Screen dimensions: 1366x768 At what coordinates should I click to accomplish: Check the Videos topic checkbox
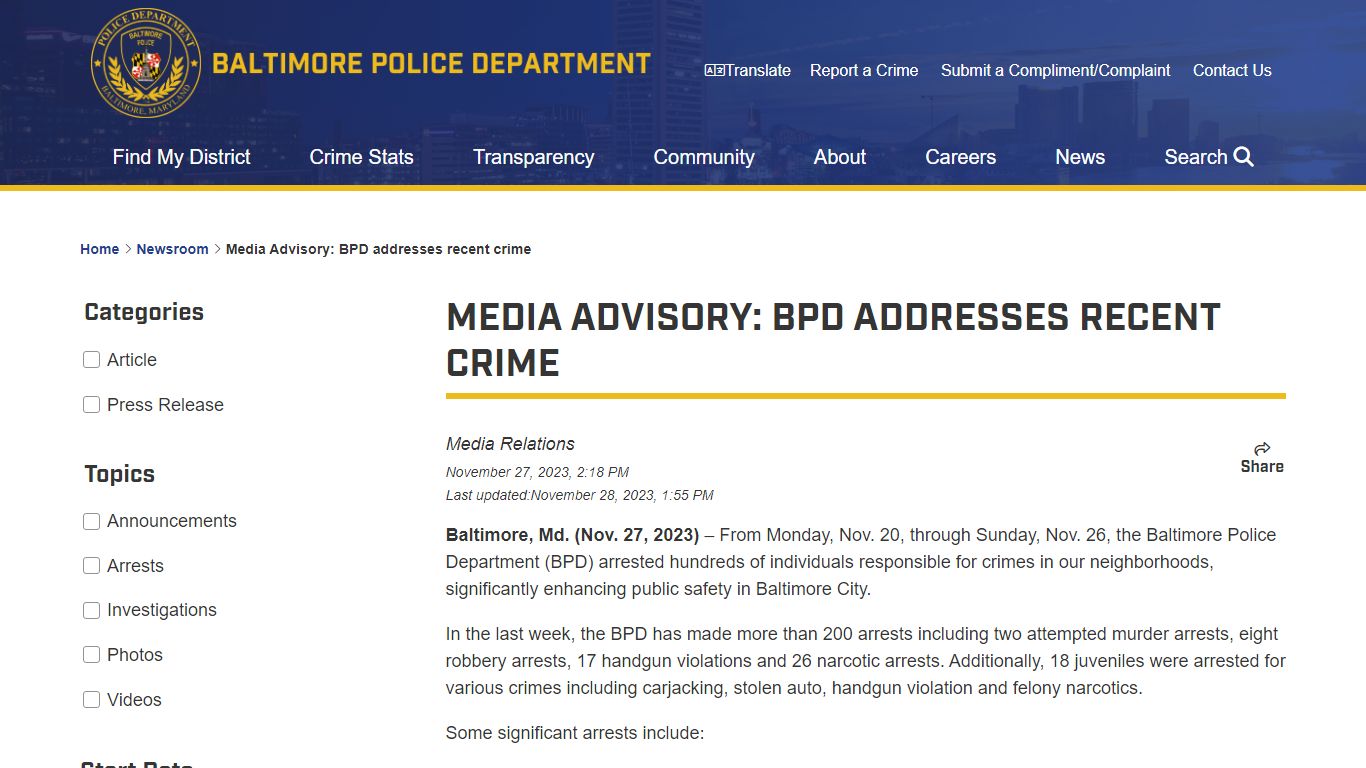click(x=91, y=700)
